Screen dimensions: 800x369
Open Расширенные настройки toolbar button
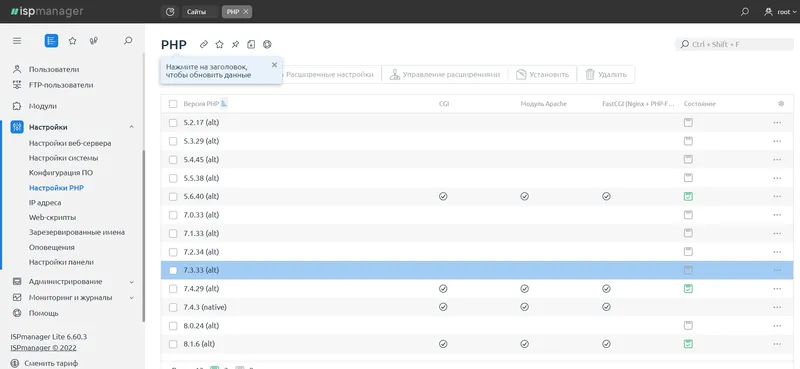329,75
